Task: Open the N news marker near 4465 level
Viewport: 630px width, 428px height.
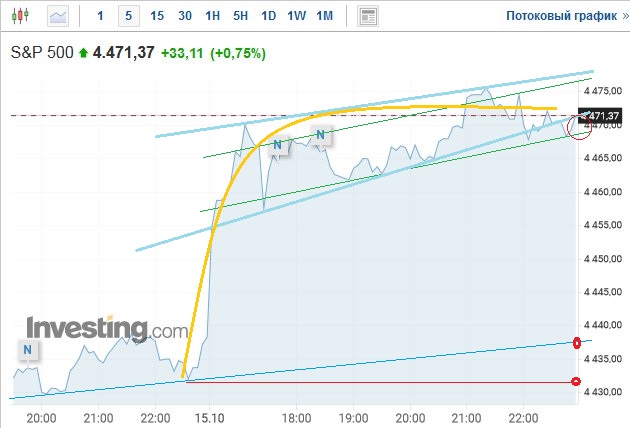Action: (x=277, y=145)
